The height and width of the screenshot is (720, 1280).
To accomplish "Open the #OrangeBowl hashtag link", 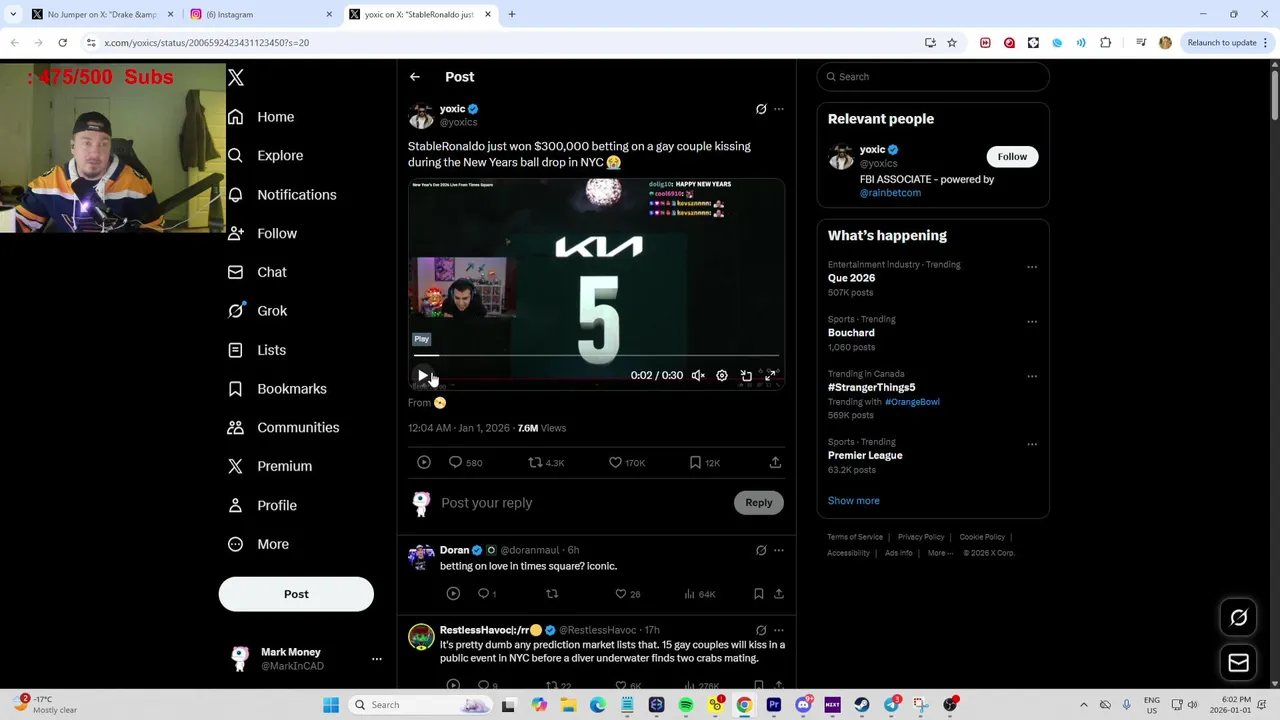I will tap(912, 402).
